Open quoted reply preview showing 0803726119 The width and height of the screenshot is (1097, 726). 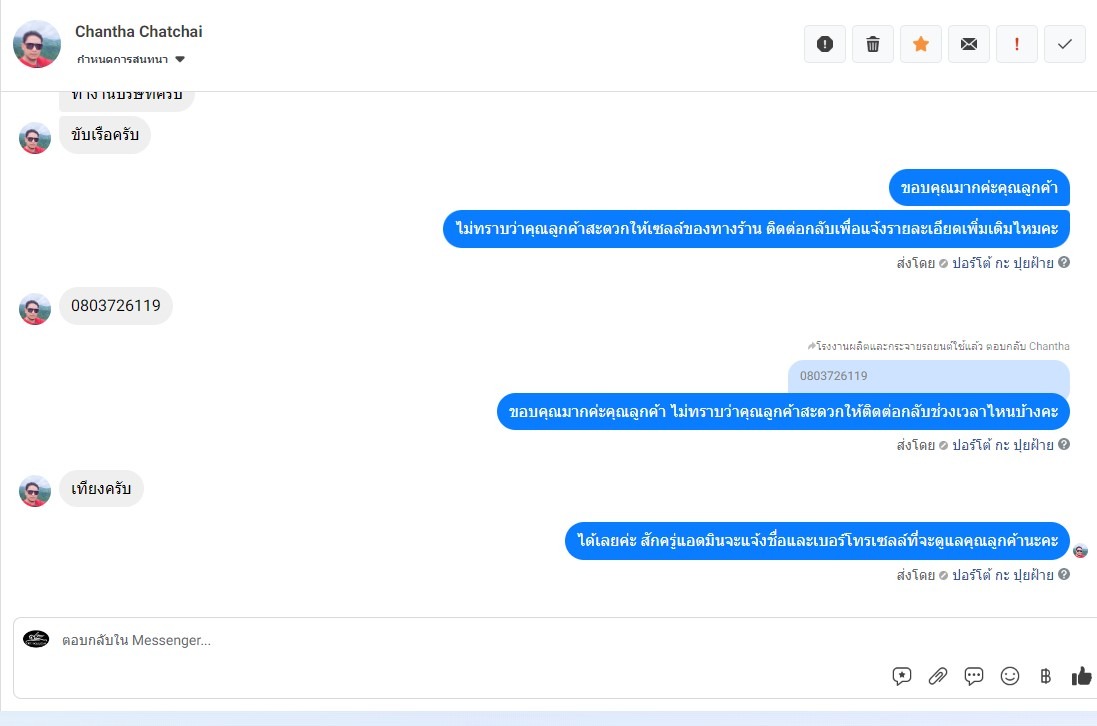click(x=928, y=376)
